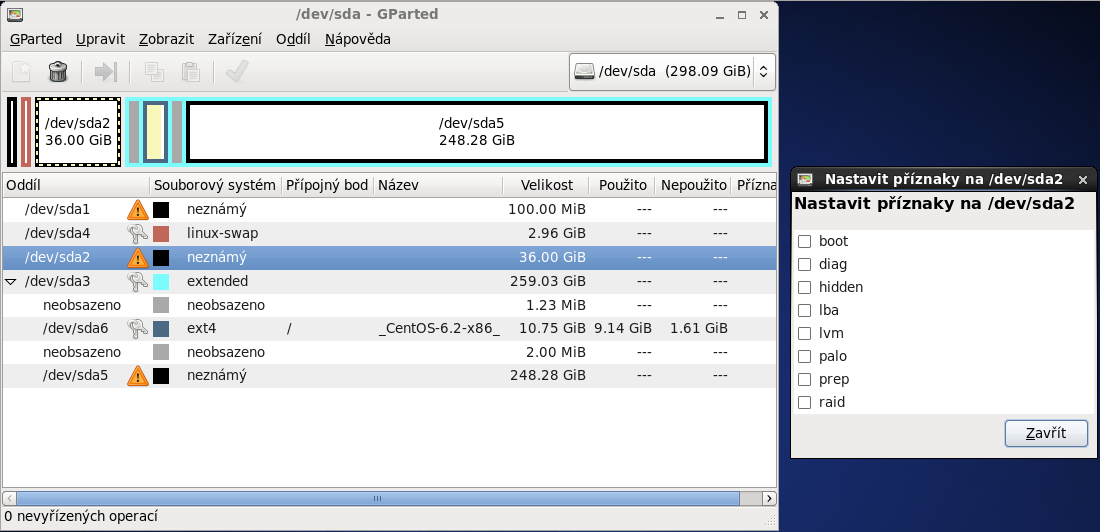Maximize the GParted window
Screen dimensions: 1100x532
coord(742,15)
